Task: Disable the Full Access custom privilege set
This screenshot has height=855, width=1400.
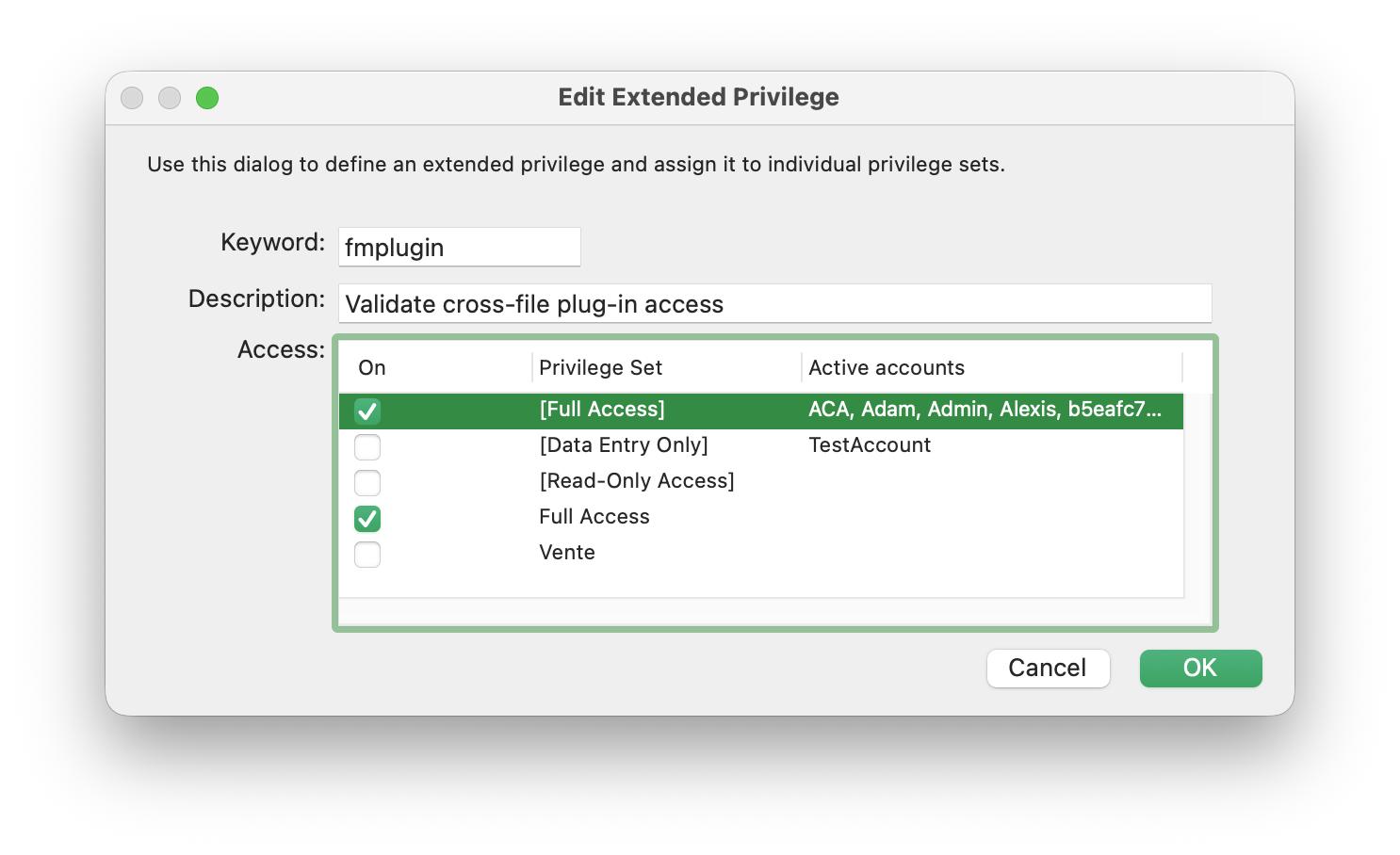Action: 367,518
